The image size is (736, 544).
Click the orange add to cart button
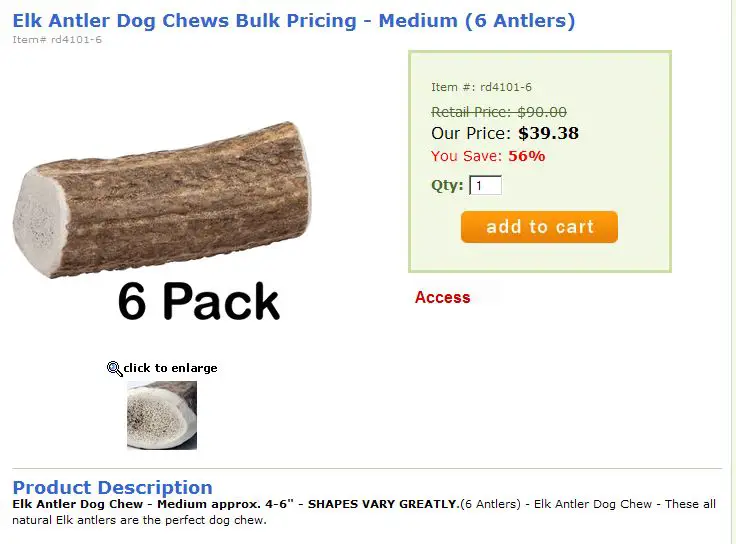coord(539,227)
